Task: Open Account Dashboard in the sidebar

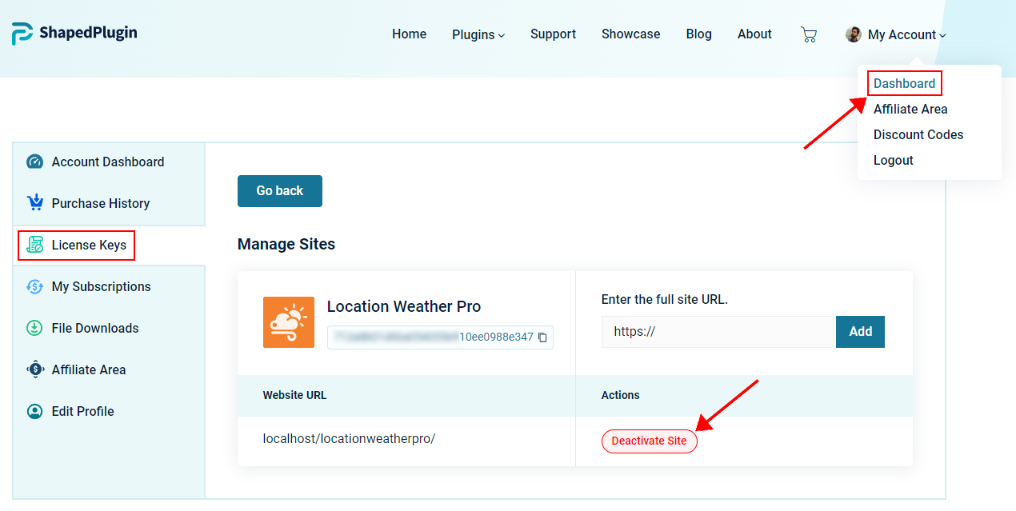Action: point(109,162)
